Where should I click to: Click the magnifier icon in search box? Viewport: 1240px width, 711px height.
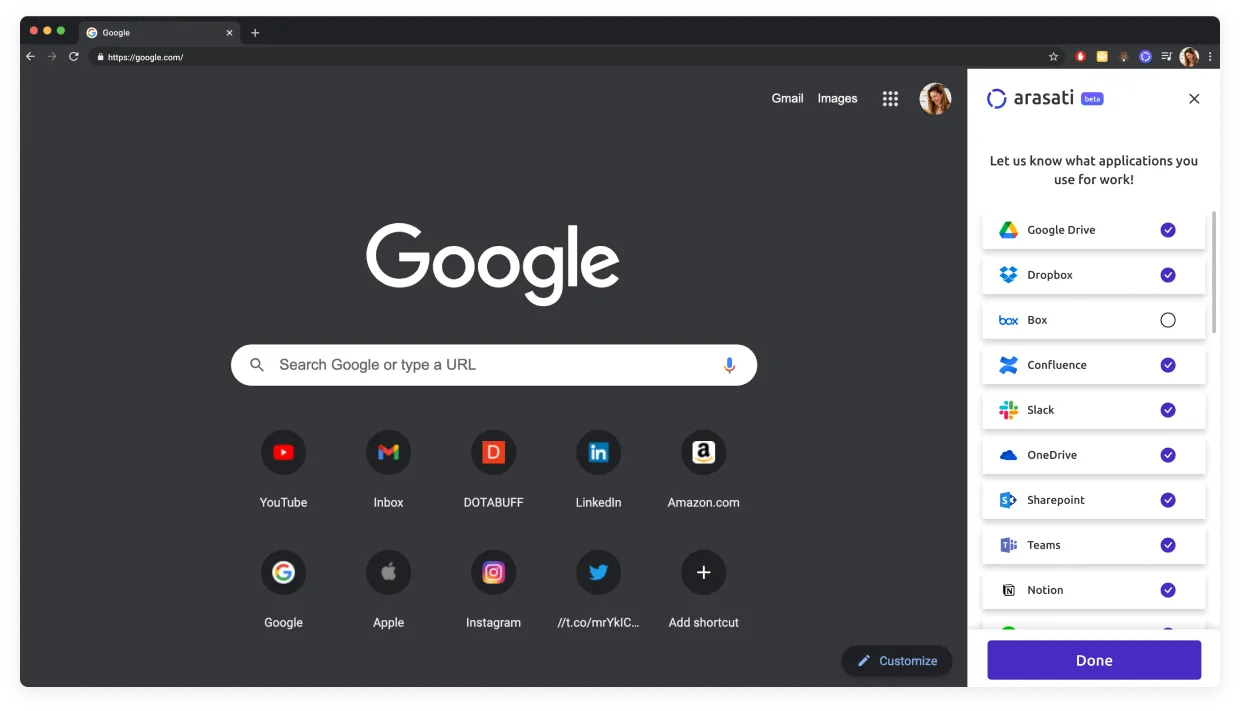pos(257,365)
